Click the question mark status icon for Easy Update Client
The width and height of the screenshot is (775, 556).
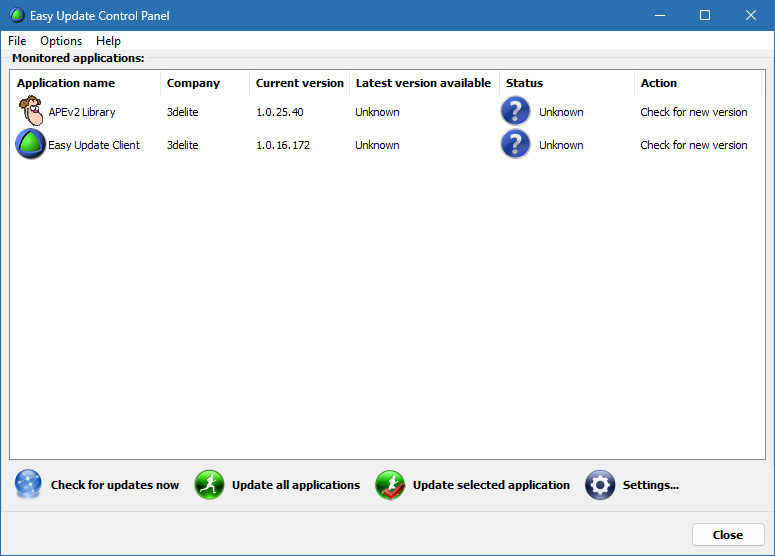516,144
